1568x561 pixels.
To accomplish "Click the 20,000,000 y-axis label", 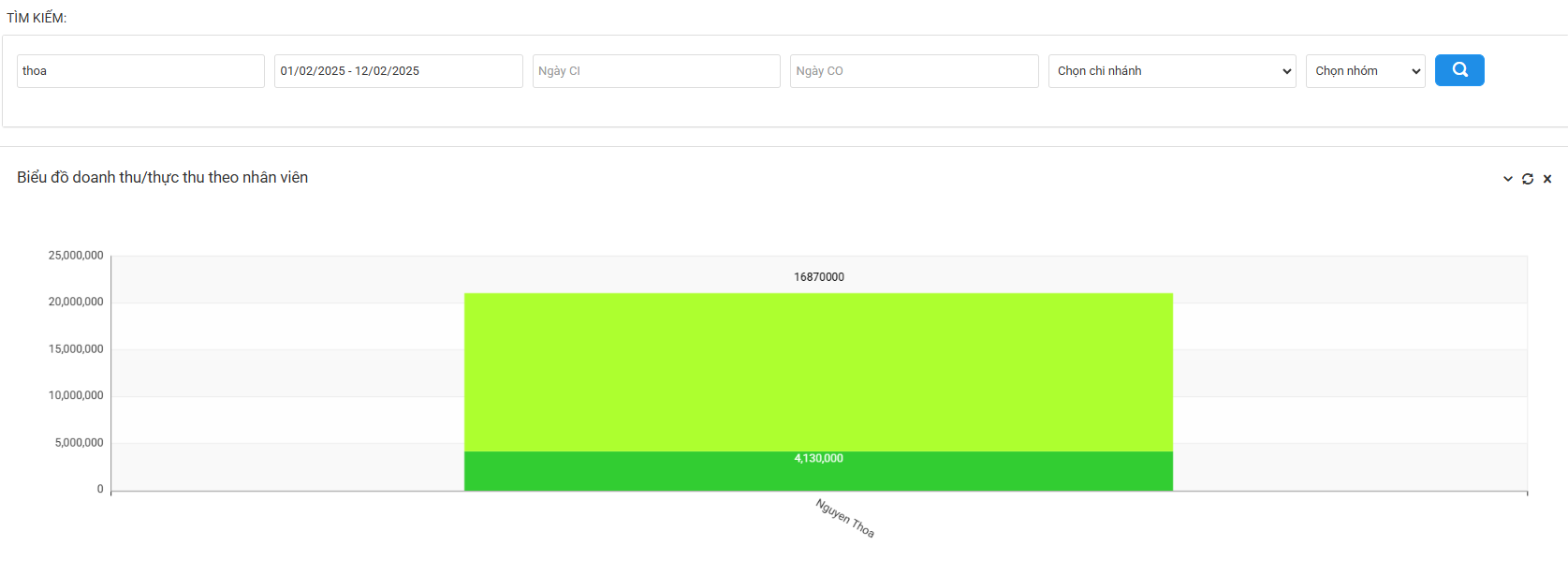I will click(x=76, y=302).
